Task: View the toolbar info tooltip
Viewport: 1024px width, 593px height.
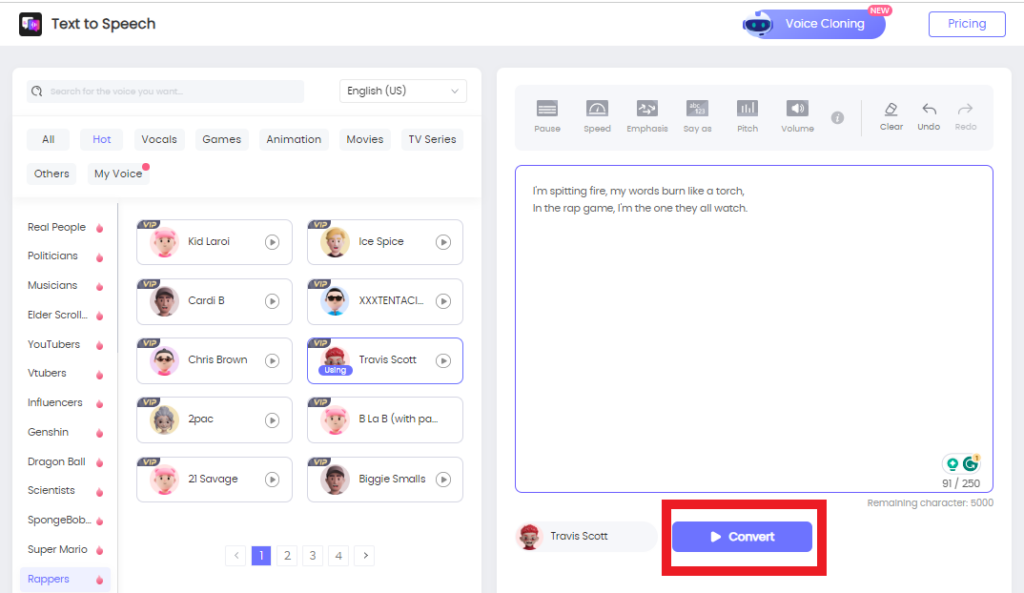Action: pyautogui.click(x=837, y=117)
